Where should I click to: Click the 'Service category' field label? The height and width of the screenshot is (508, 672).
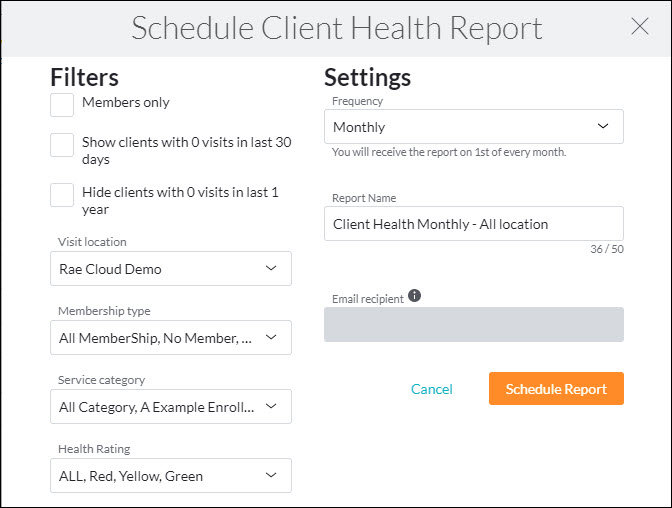pos(102,380)
